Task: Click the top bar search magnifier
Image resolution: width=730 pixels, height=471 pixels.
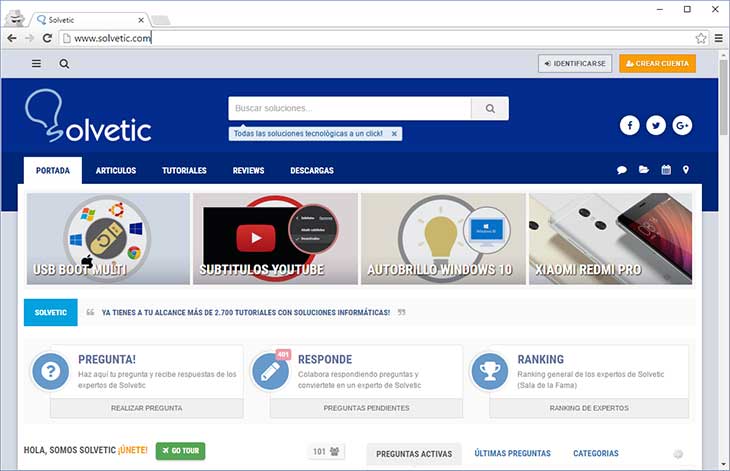Action: [64, 64]
